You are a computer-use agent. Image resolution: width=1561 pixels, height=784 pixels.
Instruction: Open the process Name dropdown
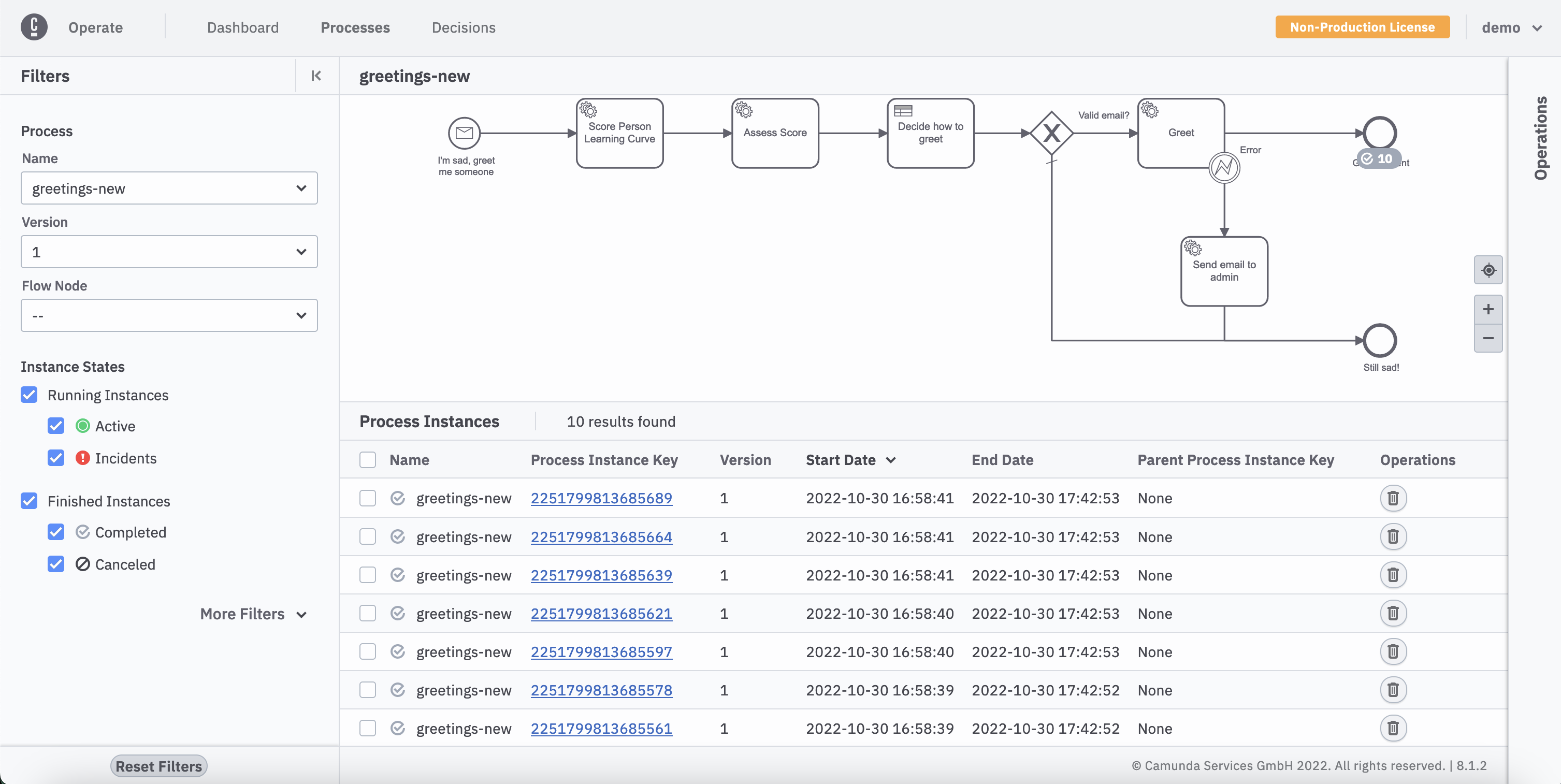click(x=169, y=188)
